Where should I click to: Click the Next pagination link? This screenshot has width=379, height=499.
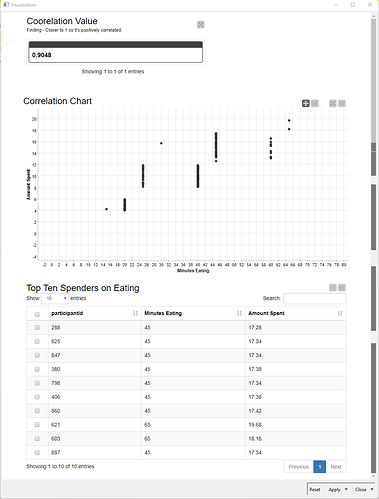point(336,467)
